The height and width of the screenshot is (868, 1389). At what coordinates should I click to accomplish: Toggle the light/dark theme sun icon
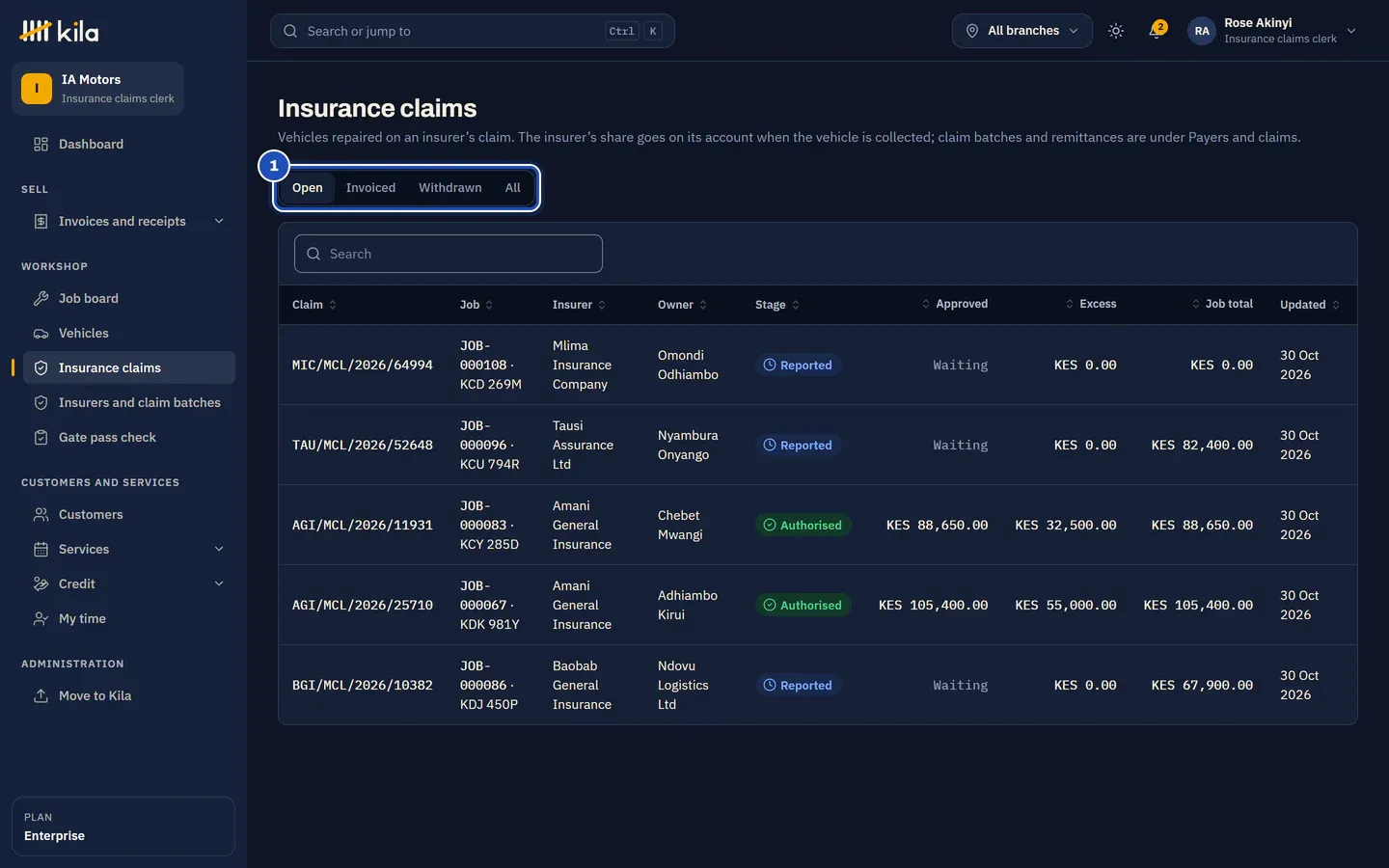point(1116,31)
